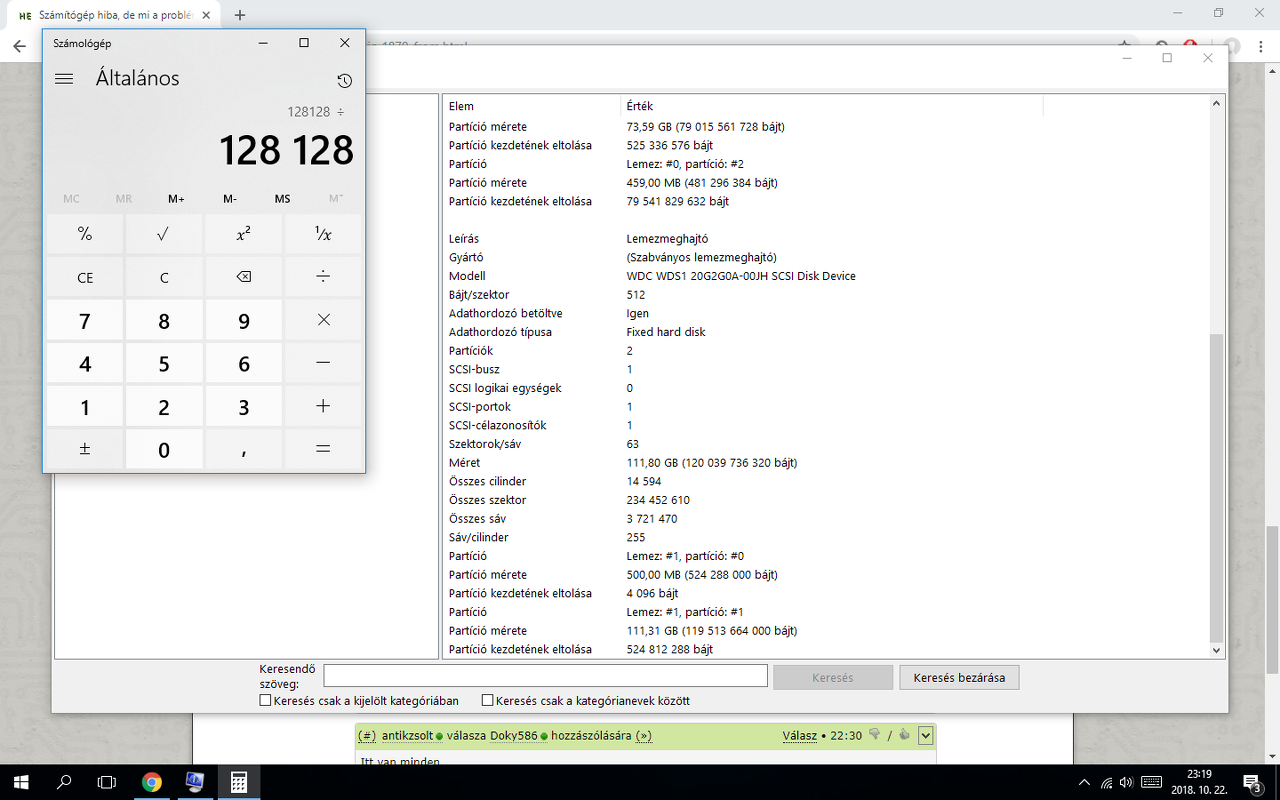Click the '(#)' permalink on antikzsolt's post

tap(367, 736)
